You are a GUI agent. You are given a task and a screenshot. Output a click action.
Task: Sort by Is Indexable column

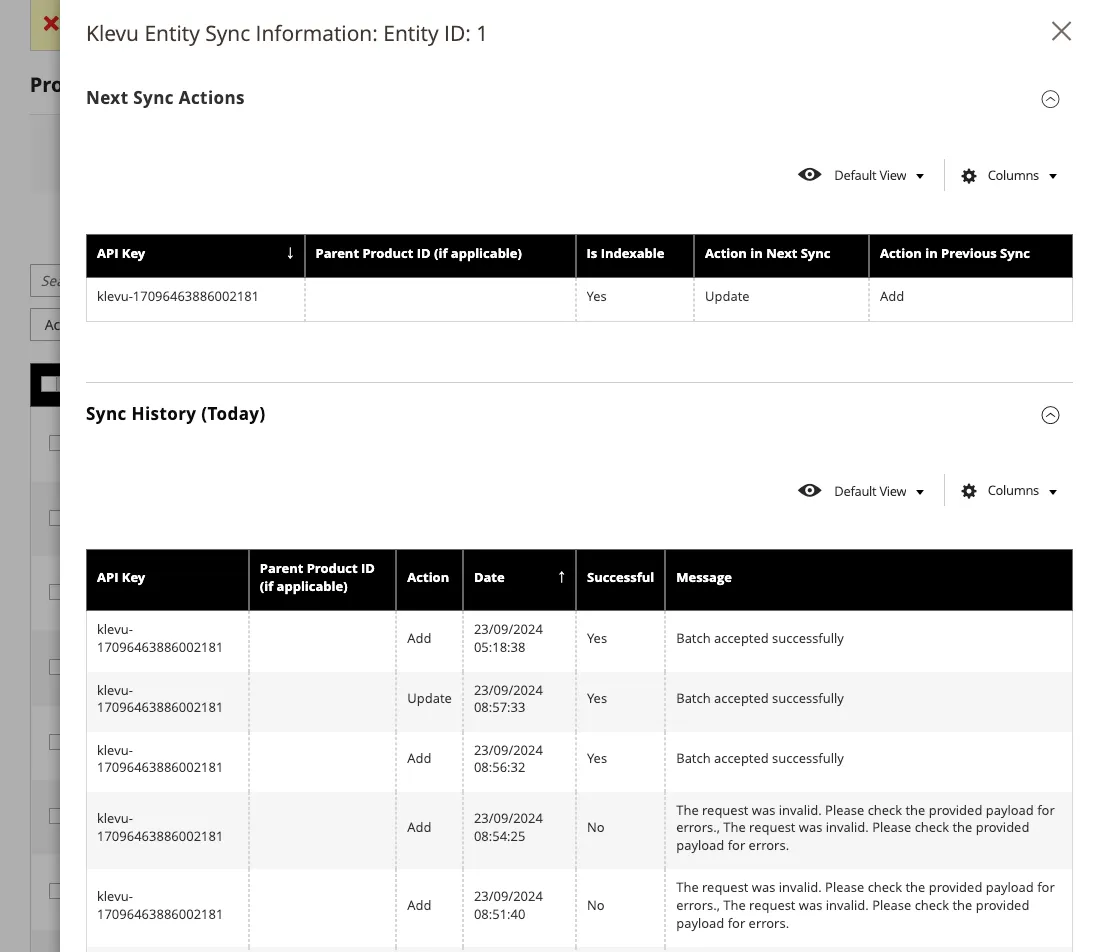(635, 254)
